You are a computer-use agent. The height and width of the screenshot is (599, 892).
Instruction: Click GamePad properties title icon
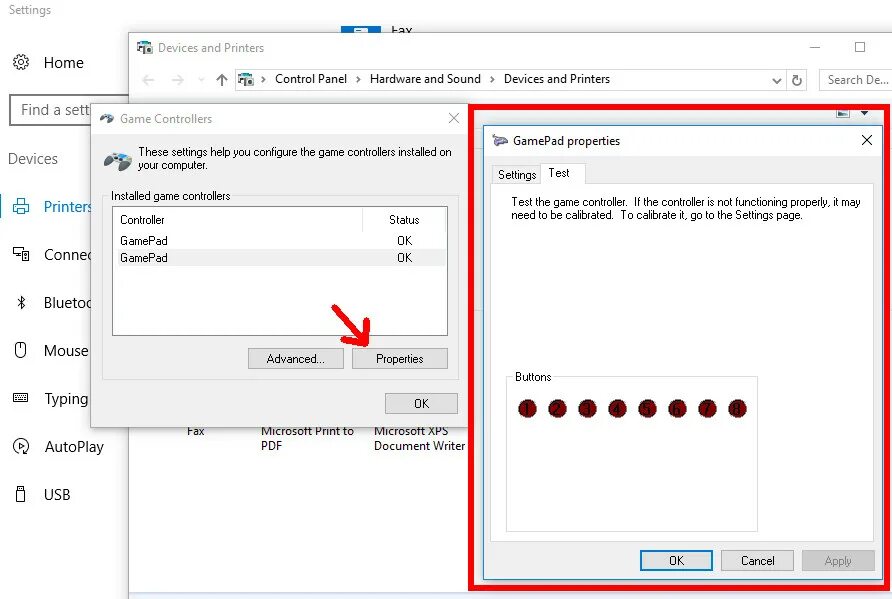click(500, 141)
